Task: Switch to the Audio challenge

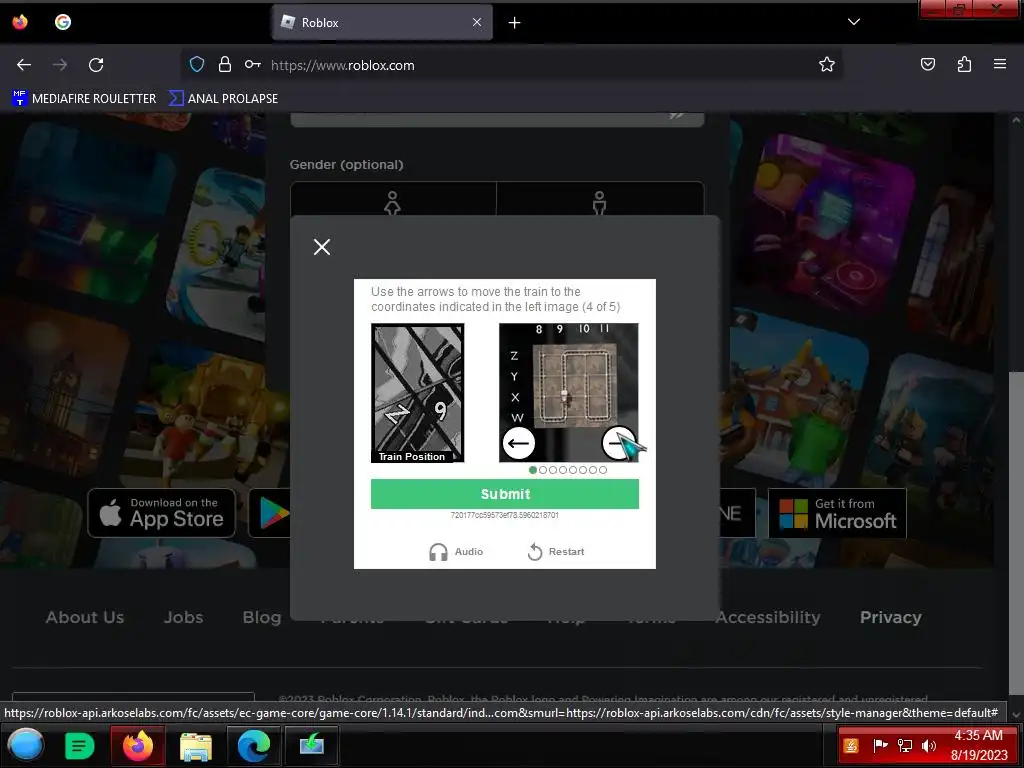Action: [x=456, y=552]
